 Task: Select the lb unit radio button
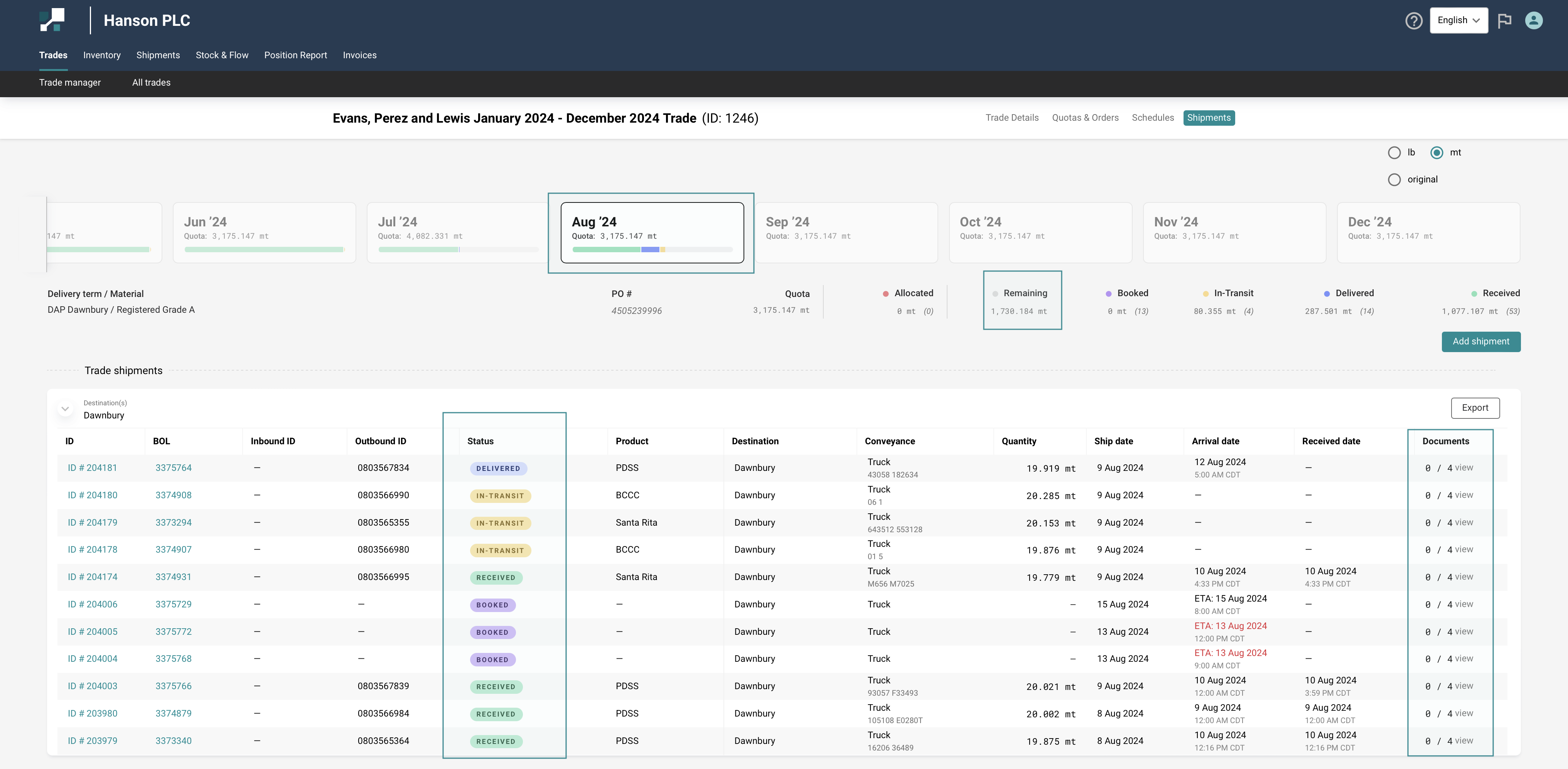tap(1394, 153)
